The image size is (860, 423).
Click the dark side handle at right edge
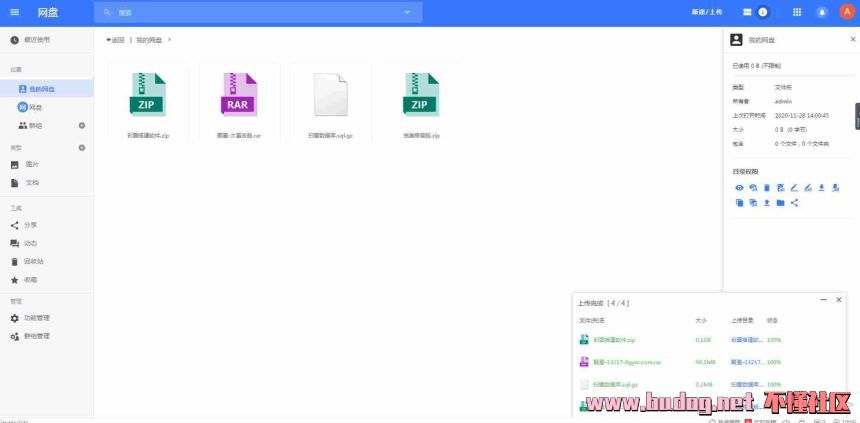click(x=857, y=116)
